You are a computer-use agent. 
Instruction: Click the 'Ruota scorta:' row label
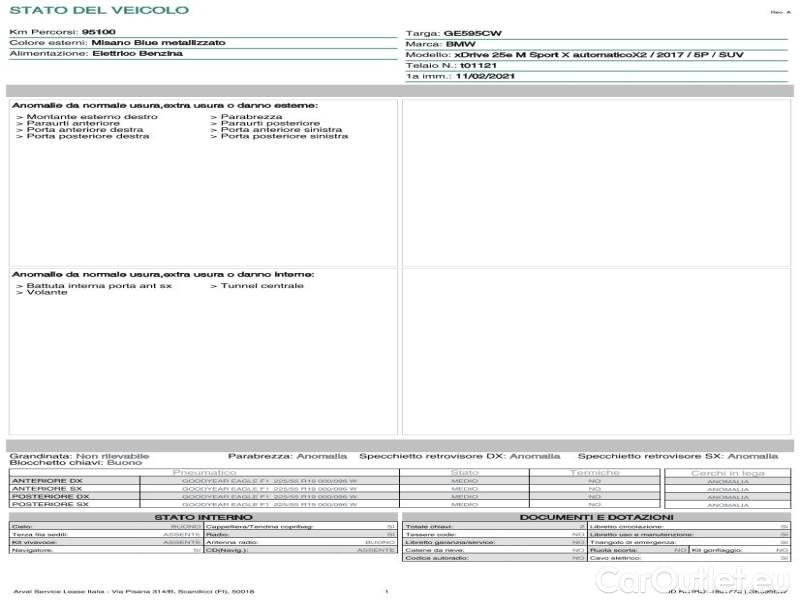pyautogui.click(x=614, y=550)
